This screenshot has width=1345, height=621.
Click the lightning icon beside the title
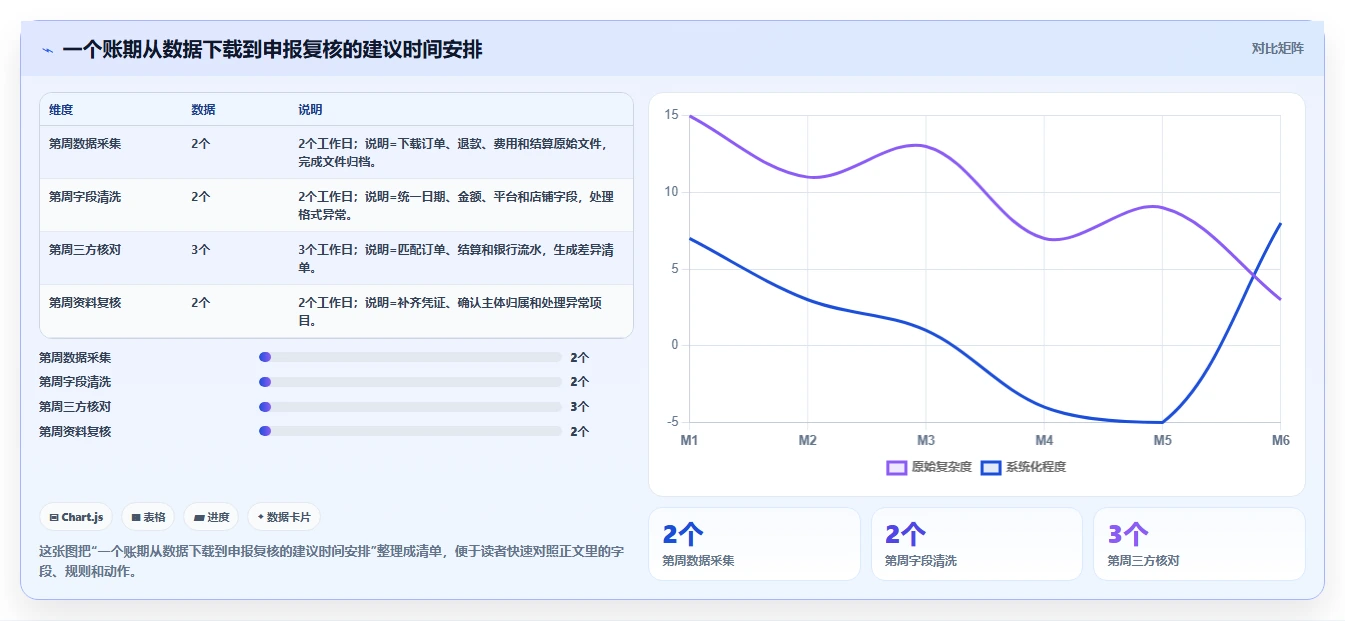pos(48,49)
